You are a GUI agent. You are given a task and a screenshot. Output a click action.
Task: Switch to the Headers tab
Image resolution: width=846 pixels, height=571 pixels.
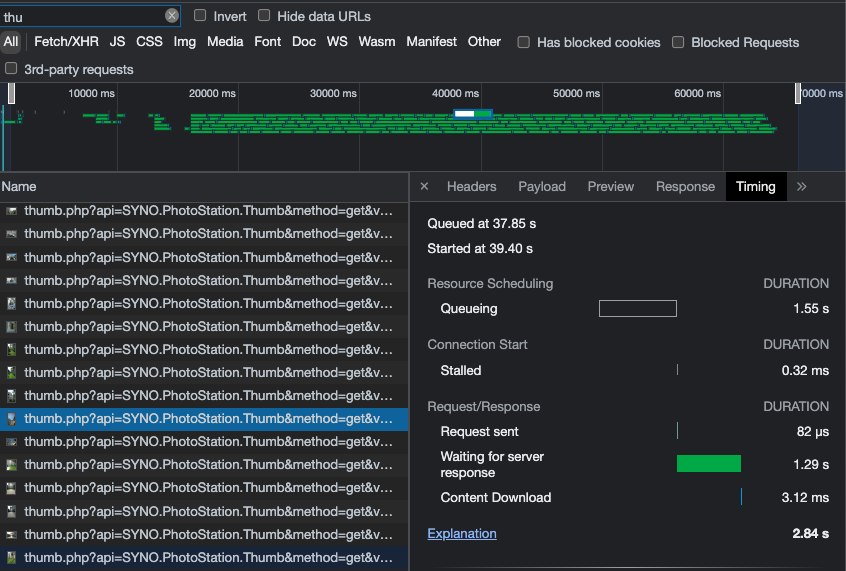[471, 187]
